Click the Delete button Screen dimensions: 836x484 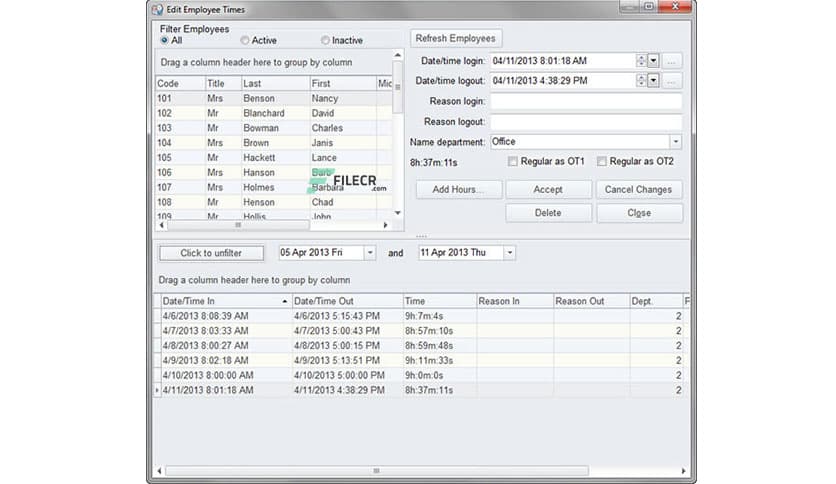point(548,213)
